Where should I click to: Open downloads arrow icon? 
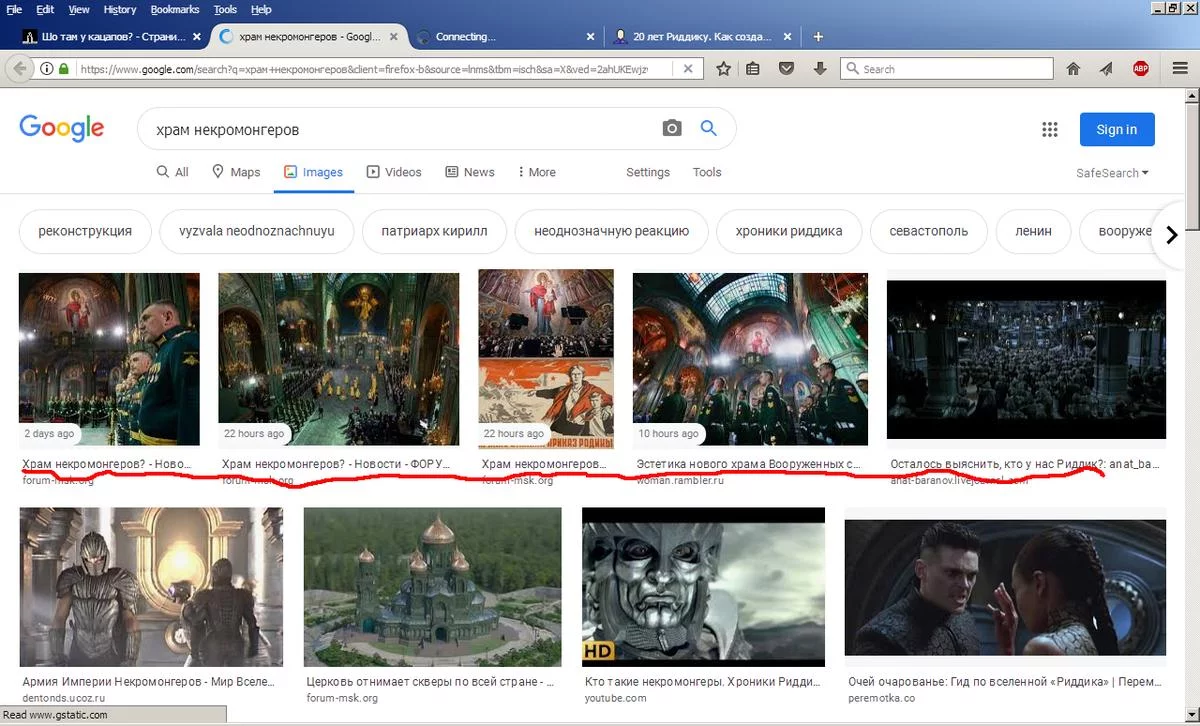click(x=820, y=69)
